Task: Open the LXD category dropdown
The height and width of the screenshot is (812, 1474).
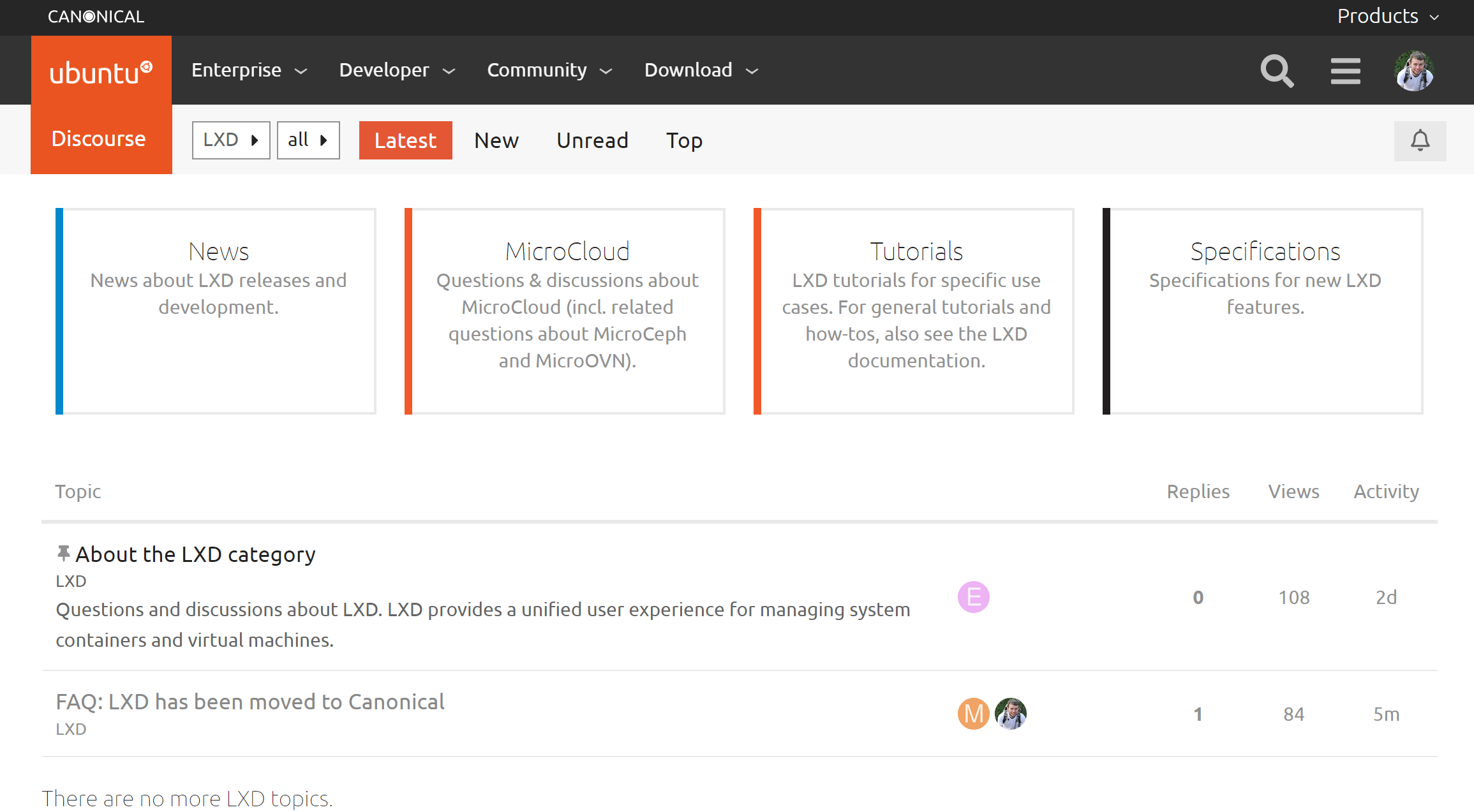Action: point(231,140)
